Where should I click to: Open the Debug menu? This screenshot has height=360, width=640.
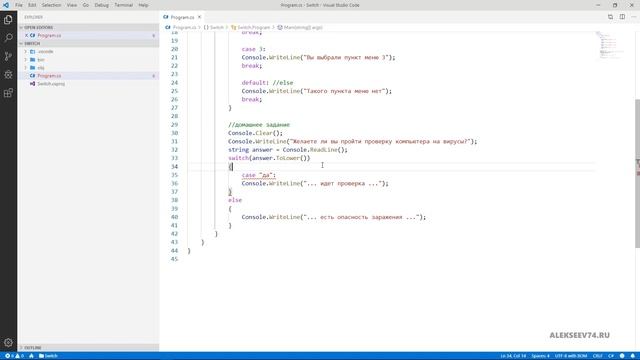[102, 5]
